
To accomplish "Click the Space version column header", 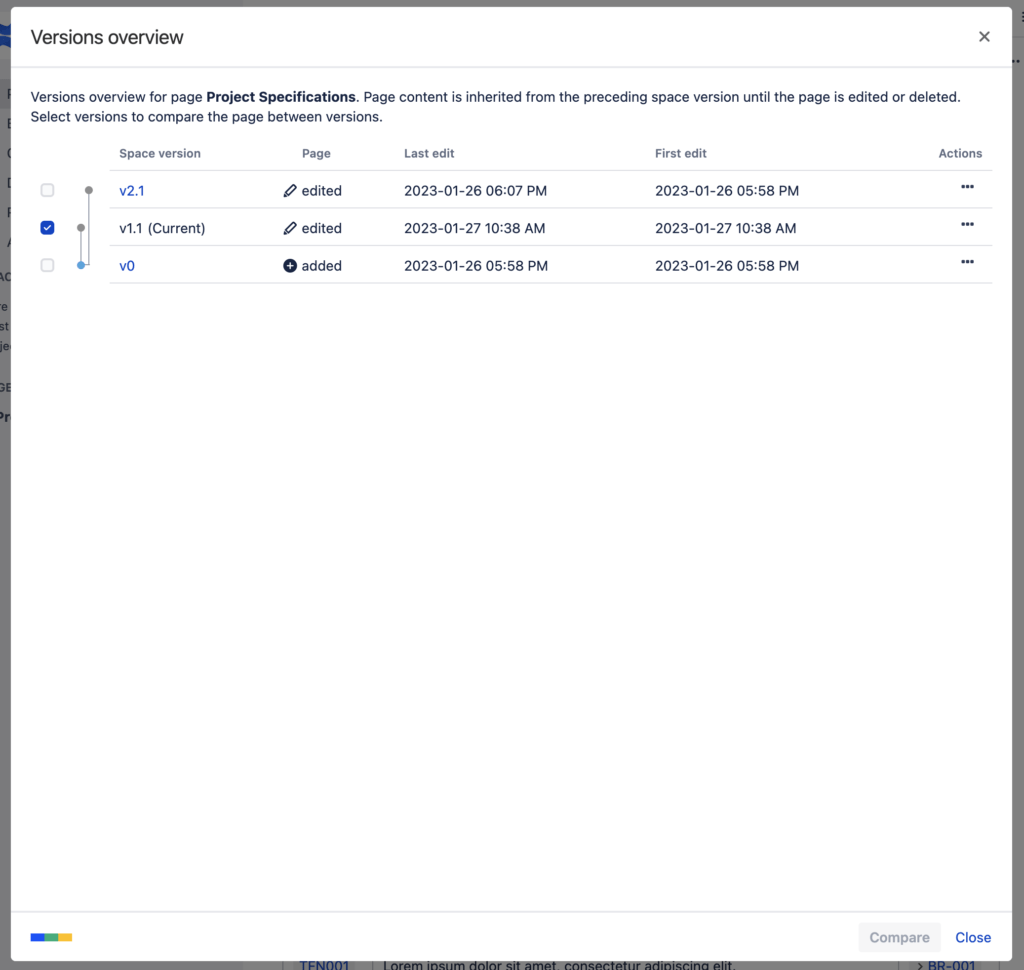I will tap(160, 153).
